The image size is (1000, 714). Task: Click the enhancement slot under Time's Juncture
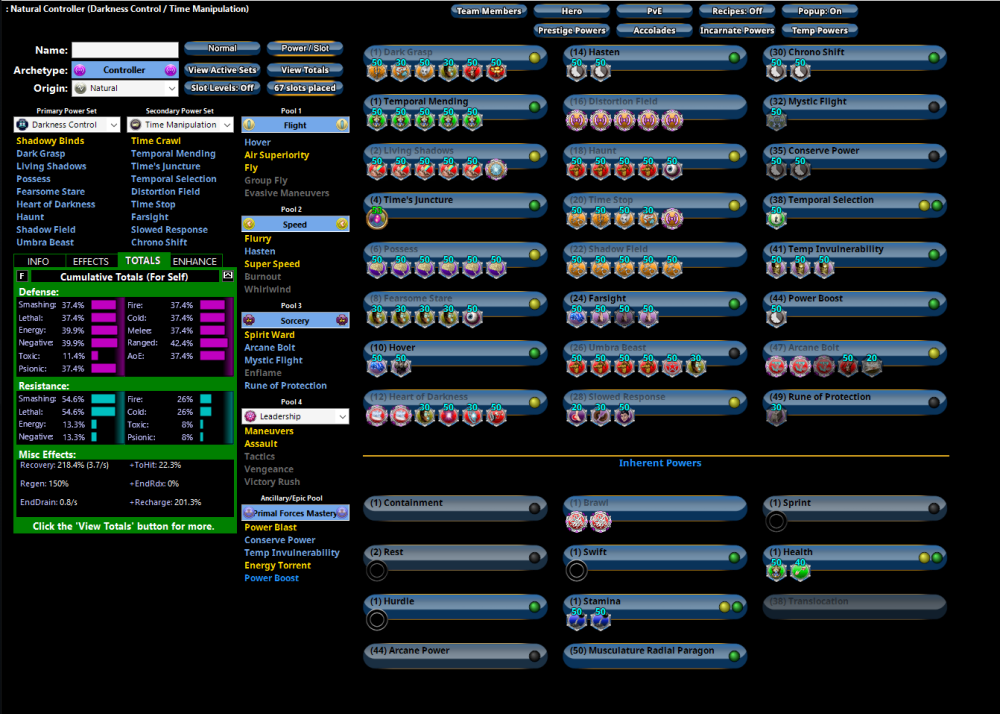377,219
